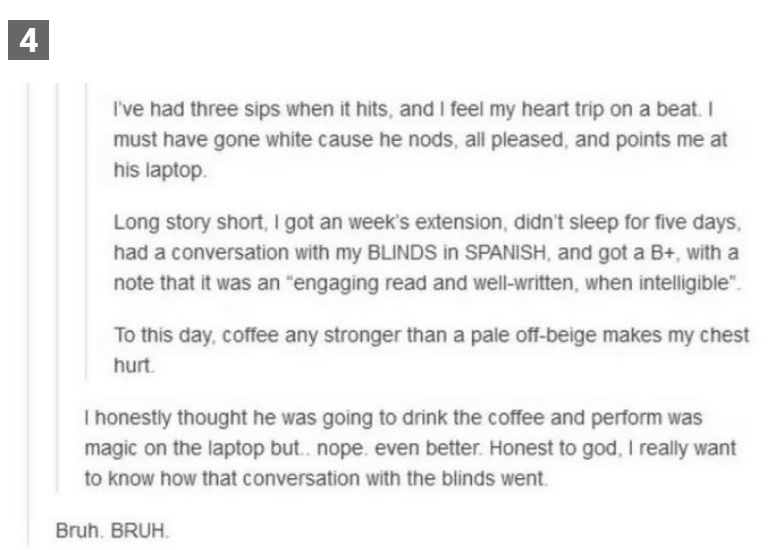Click the 'To this day, coffee' paragraph
The height and width of the screenshot is (550, 772).
431,350
